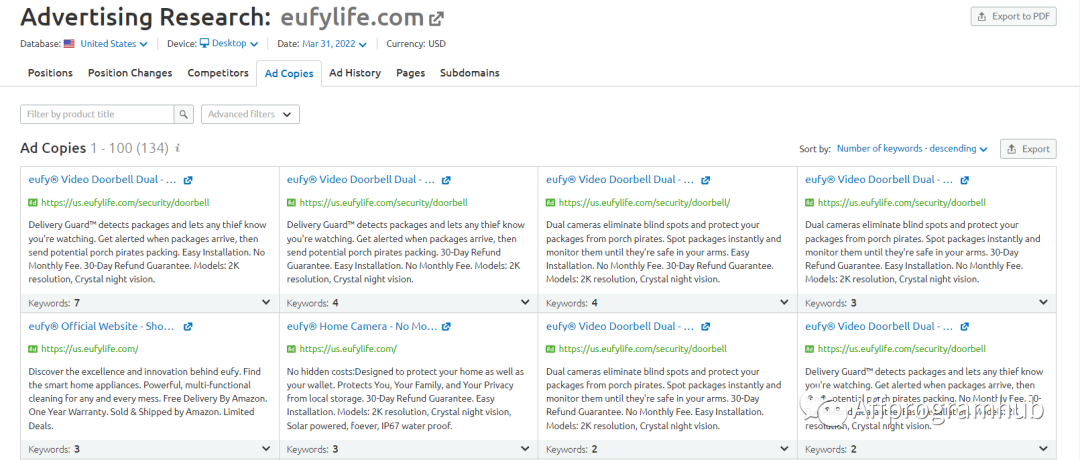This screenshot has width=1080, height=460.
Task: Switch to the Subdomains tab
Action: coord(470,73)
